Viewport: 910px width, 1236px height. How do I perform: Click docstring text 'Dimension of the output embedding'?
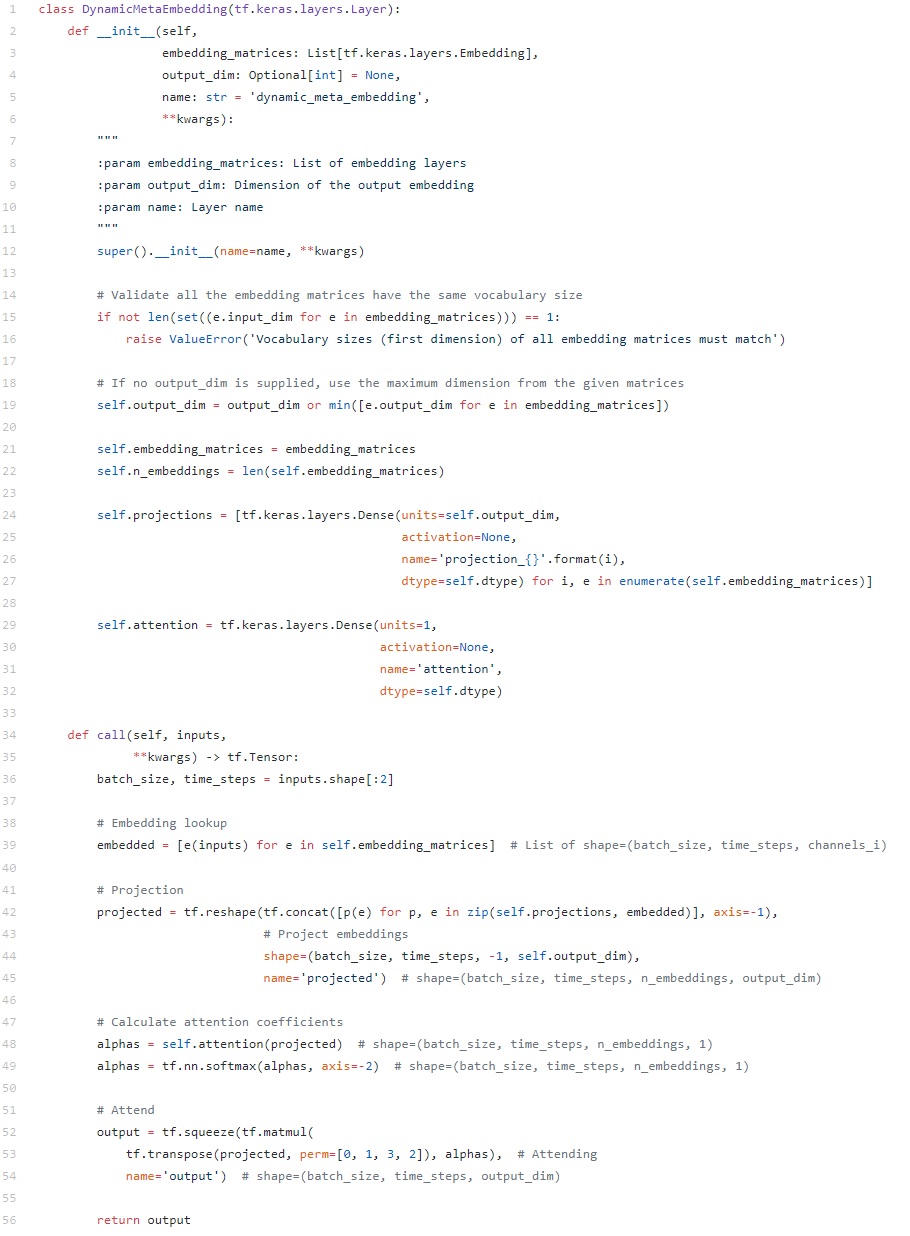pos(353,185)
